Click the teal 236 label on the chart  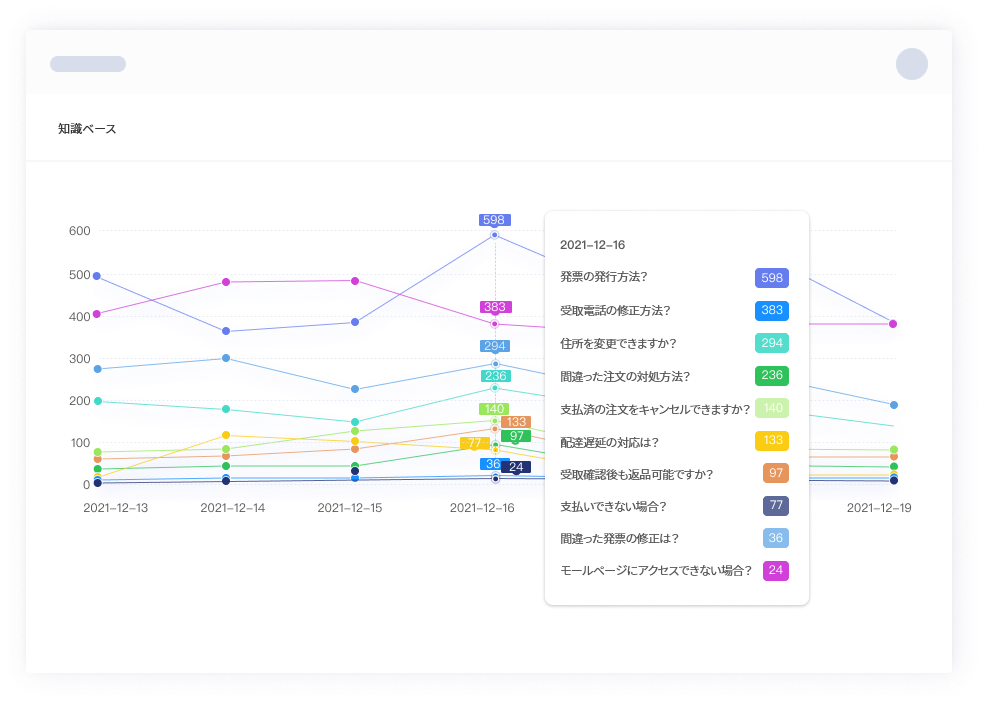(494, 376)
